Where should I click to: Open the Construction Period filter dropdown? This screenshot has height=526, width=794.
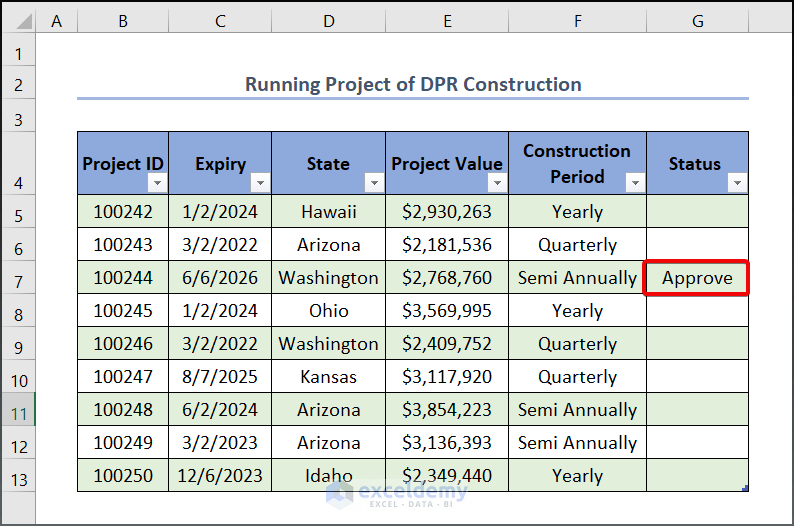635,183
